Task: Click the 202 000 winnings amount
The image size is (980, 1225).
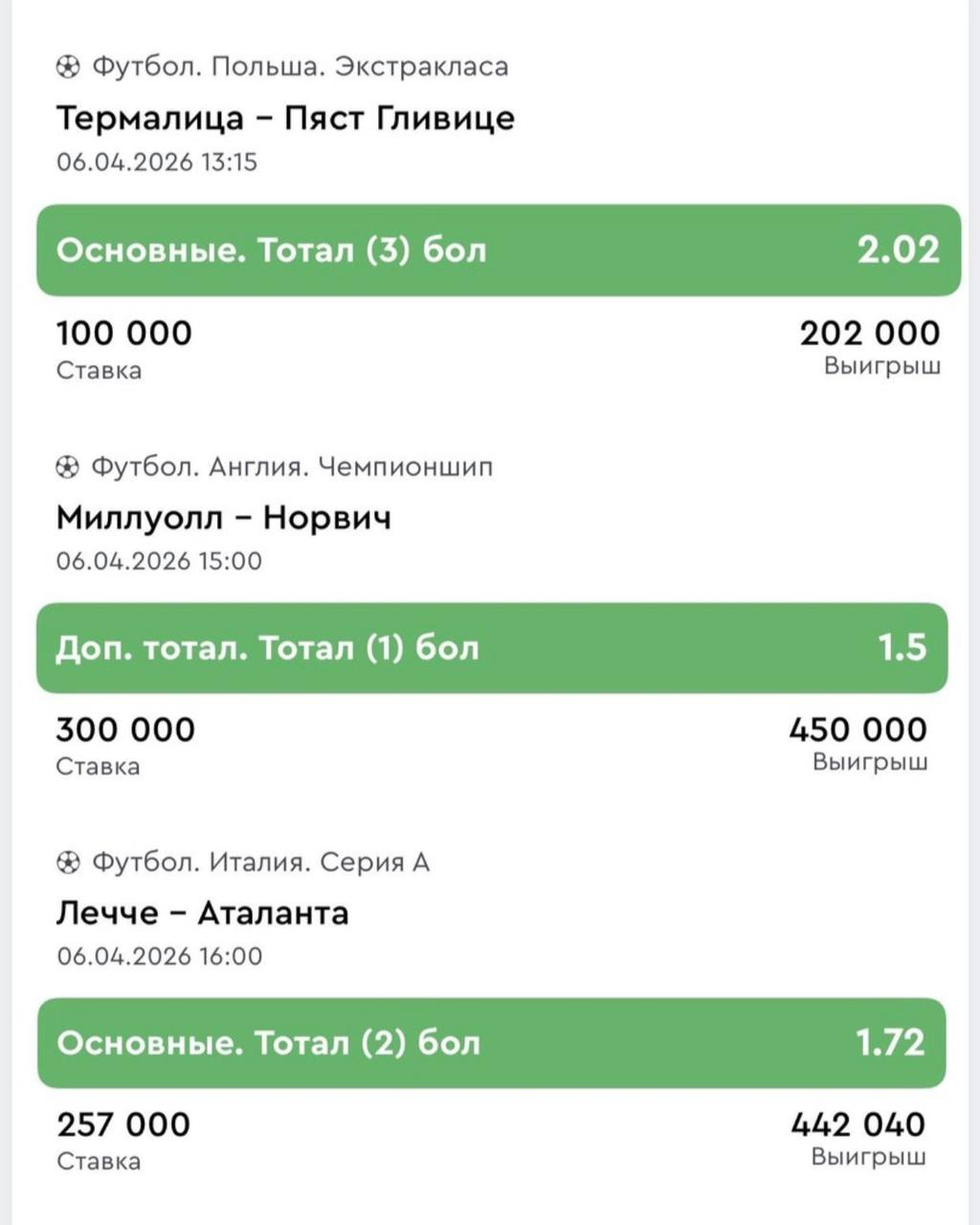Action: [x=870, y=333]
